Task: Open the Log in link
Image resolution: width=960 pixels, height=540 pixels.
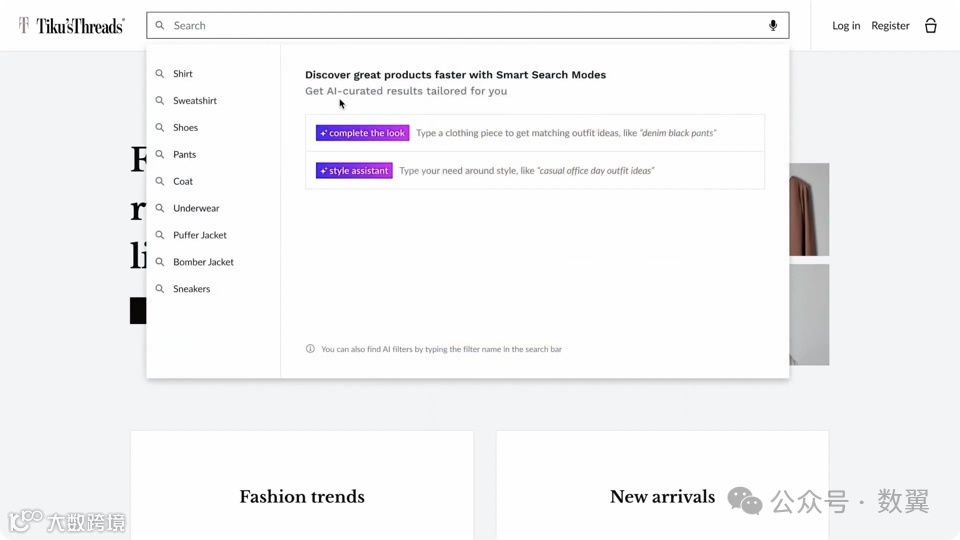Action: pos(846,26)
